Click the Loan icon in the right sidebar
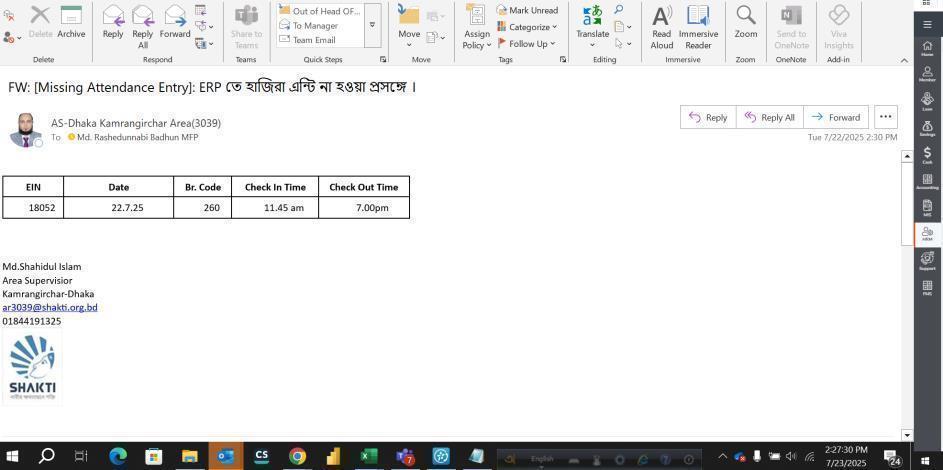The width and height of the screenshot is (943, 470). pos(927,100)
